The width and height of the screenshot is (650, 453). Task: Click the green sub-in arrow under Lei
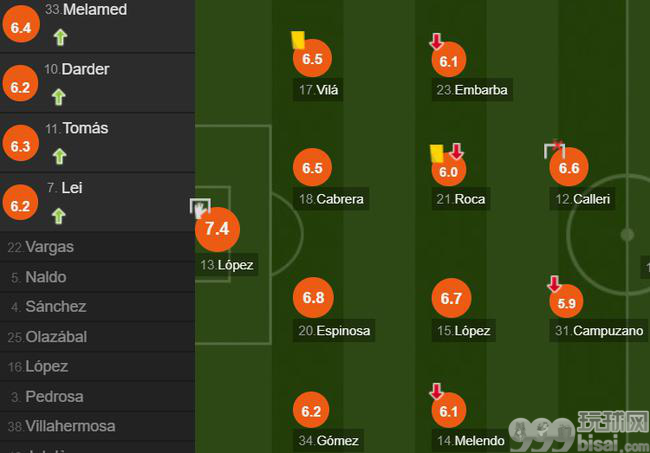[59, 216]
